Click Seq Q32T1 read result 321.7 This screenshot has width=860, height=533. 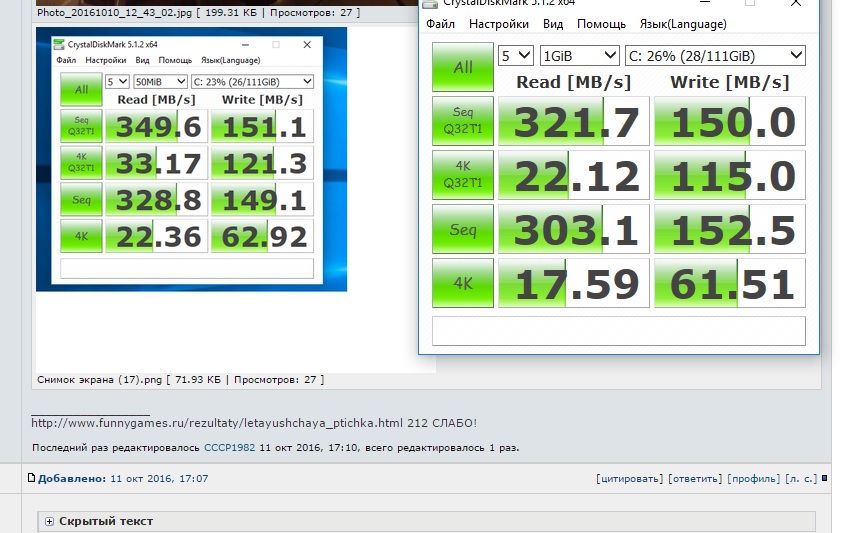pyautogui.click(x=574, y=121)
